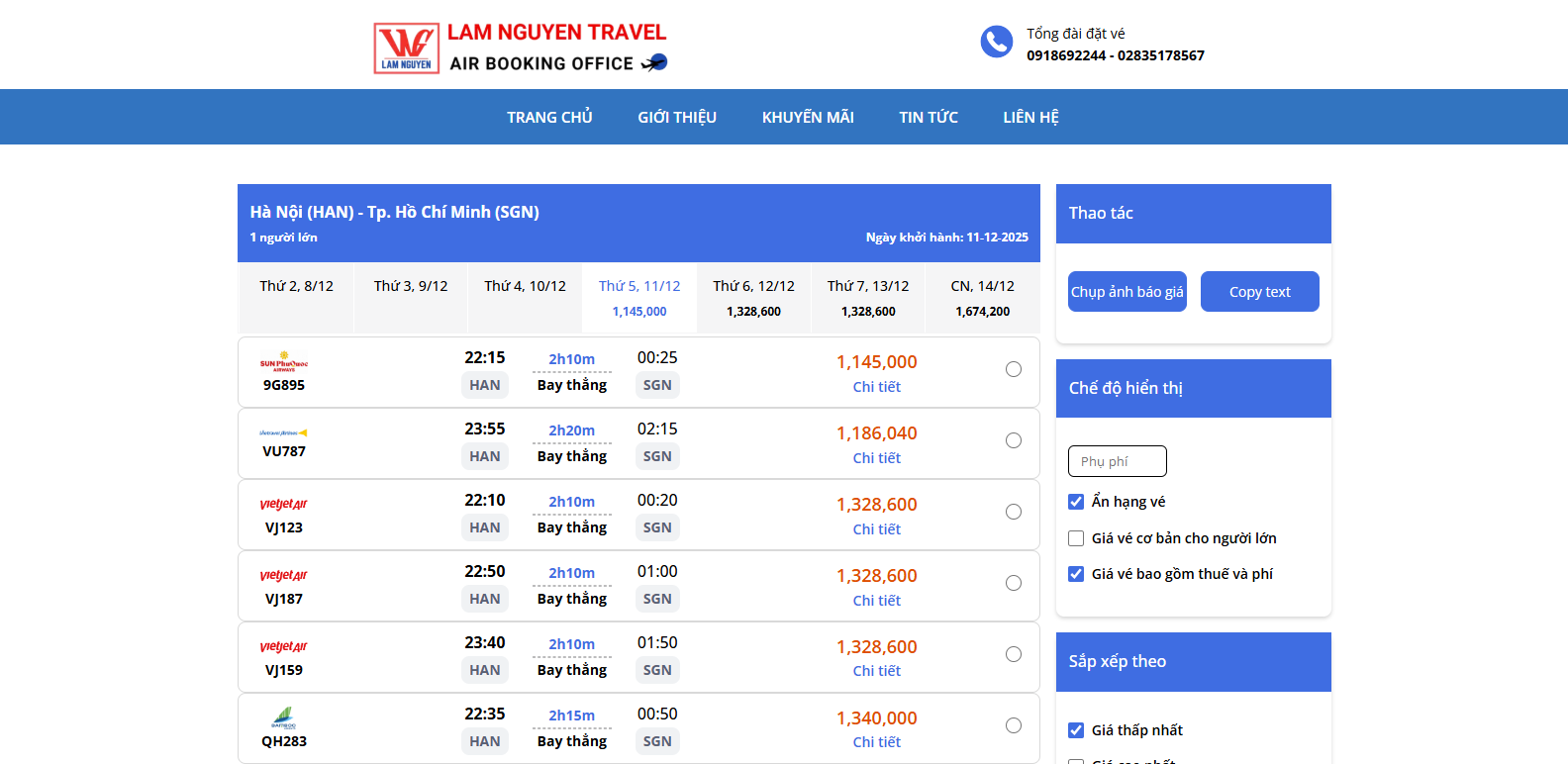The height and width of the screenshot is (764, 1568).
Task: Show "Chi tiết" for the 1,340,000 flight
Action: coord(876,742)
